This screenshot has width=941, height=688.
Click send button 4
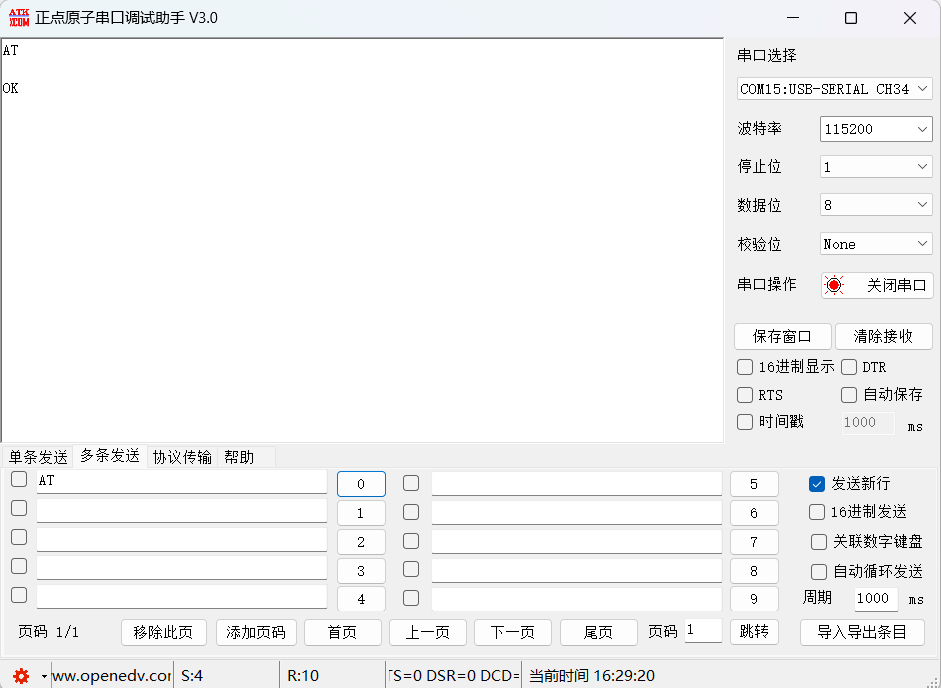[361, 599]
